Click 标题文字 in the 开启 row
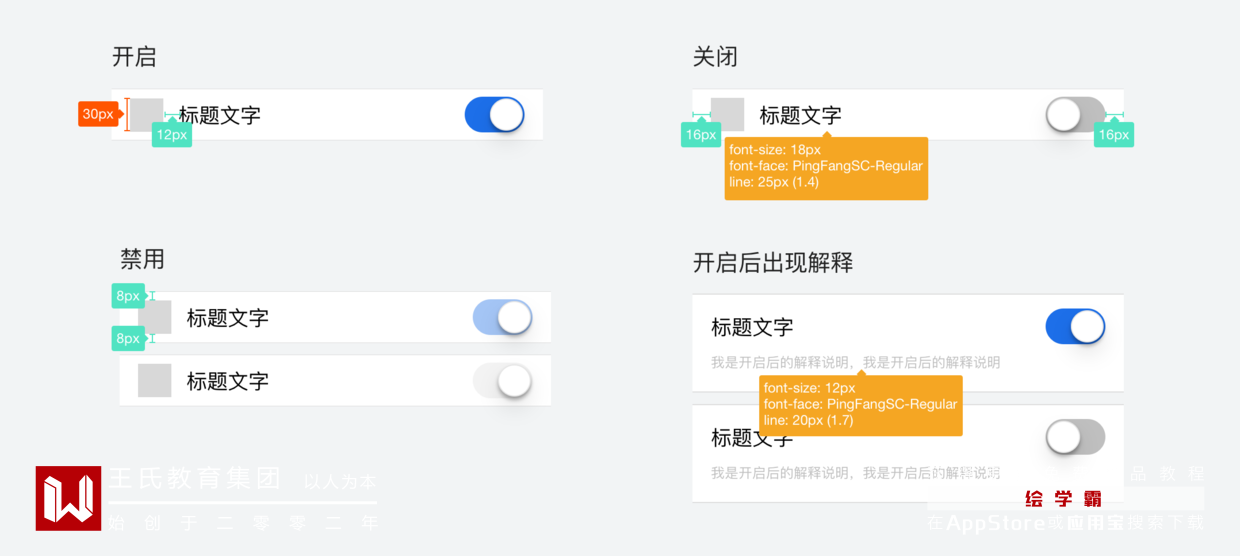The image size is (1240, 556). 220,115
